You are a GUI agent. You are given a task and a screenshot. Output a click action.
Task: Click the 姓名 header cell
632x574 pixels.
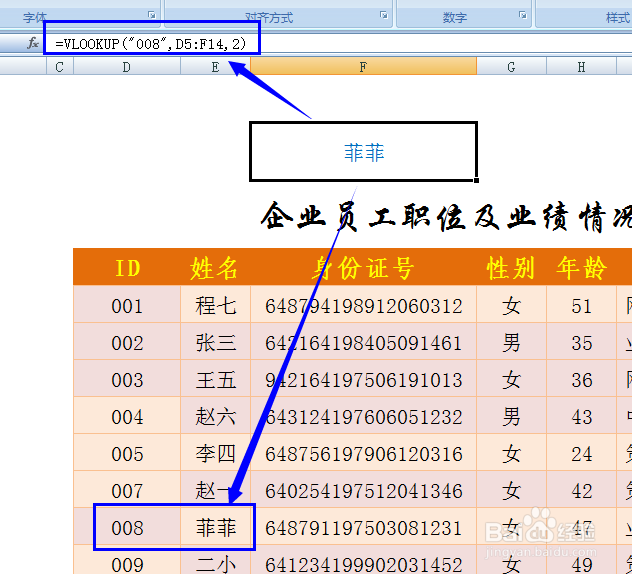[215, 267]
